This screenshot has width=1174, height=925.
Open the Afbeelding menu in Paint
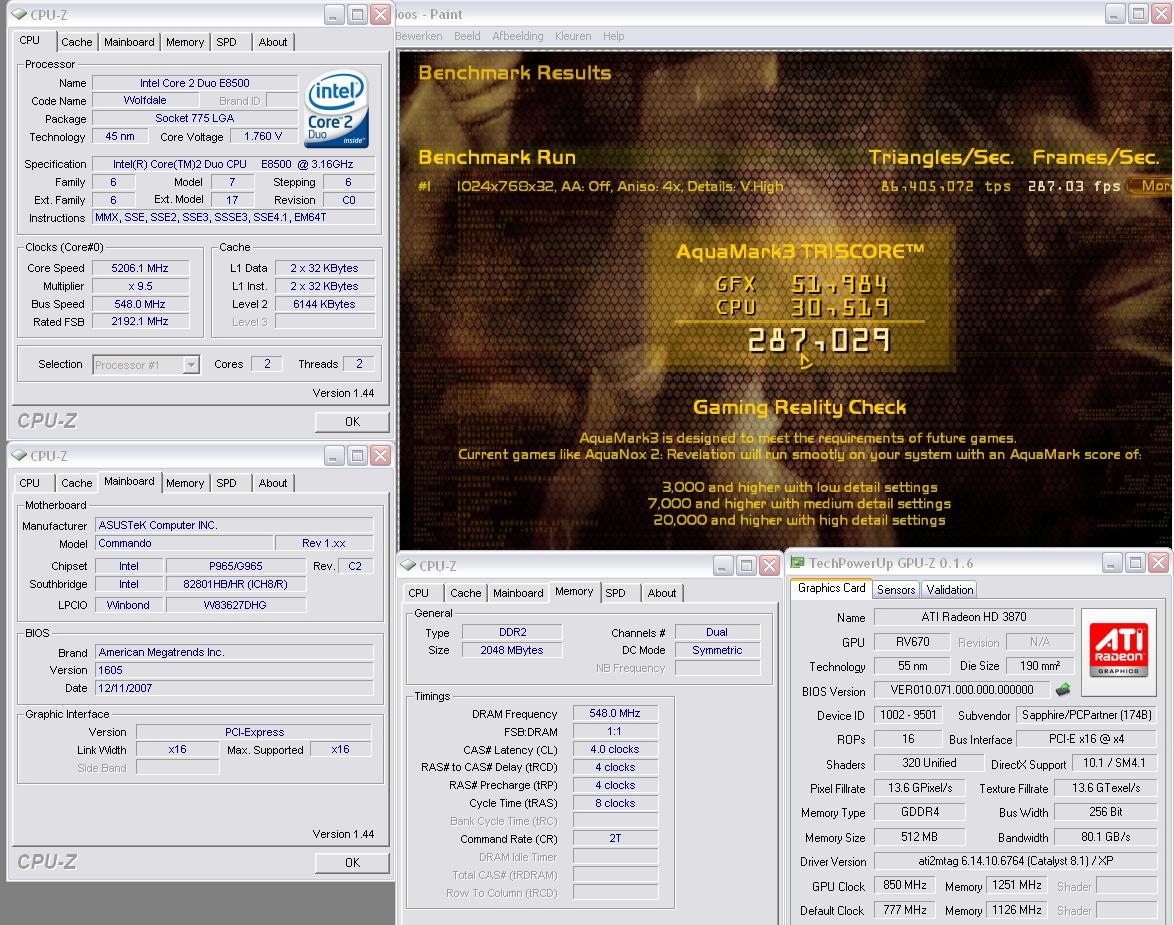pyautogui.click(x=517, y=36)
